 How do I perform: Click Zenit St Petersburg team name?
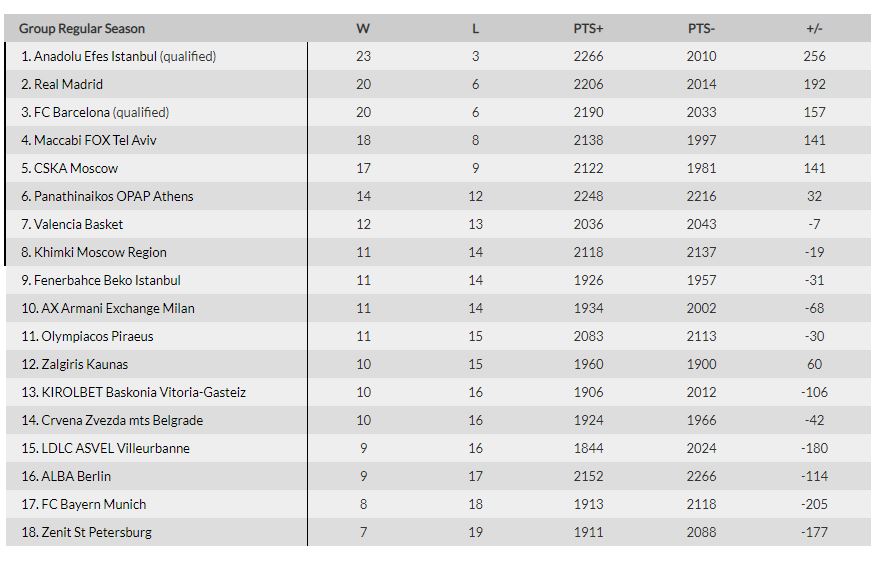click(x=96, y=533)
